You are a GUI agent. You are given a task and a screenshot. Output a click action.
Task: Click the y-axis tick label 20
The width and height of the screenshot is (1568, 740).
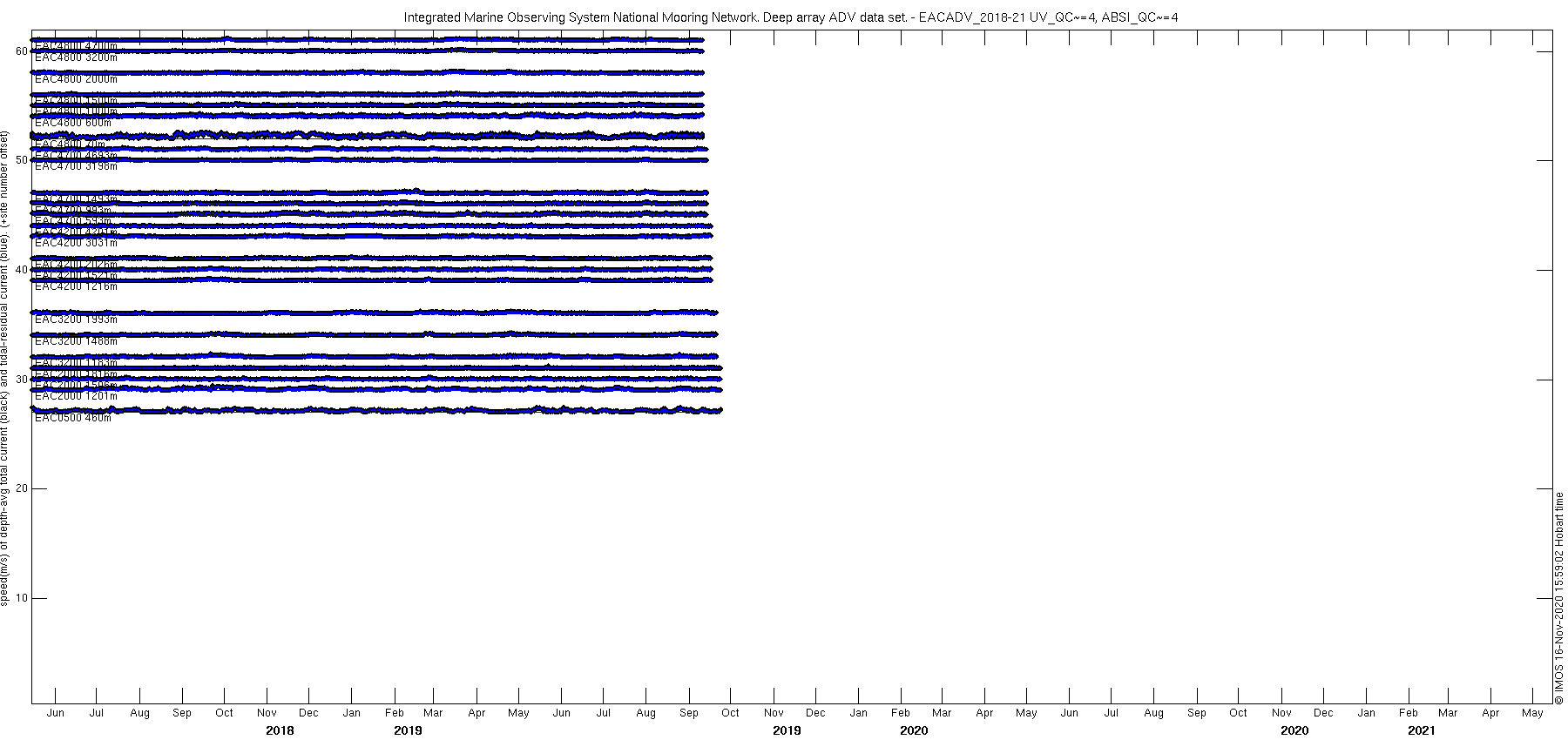[22, 488]
